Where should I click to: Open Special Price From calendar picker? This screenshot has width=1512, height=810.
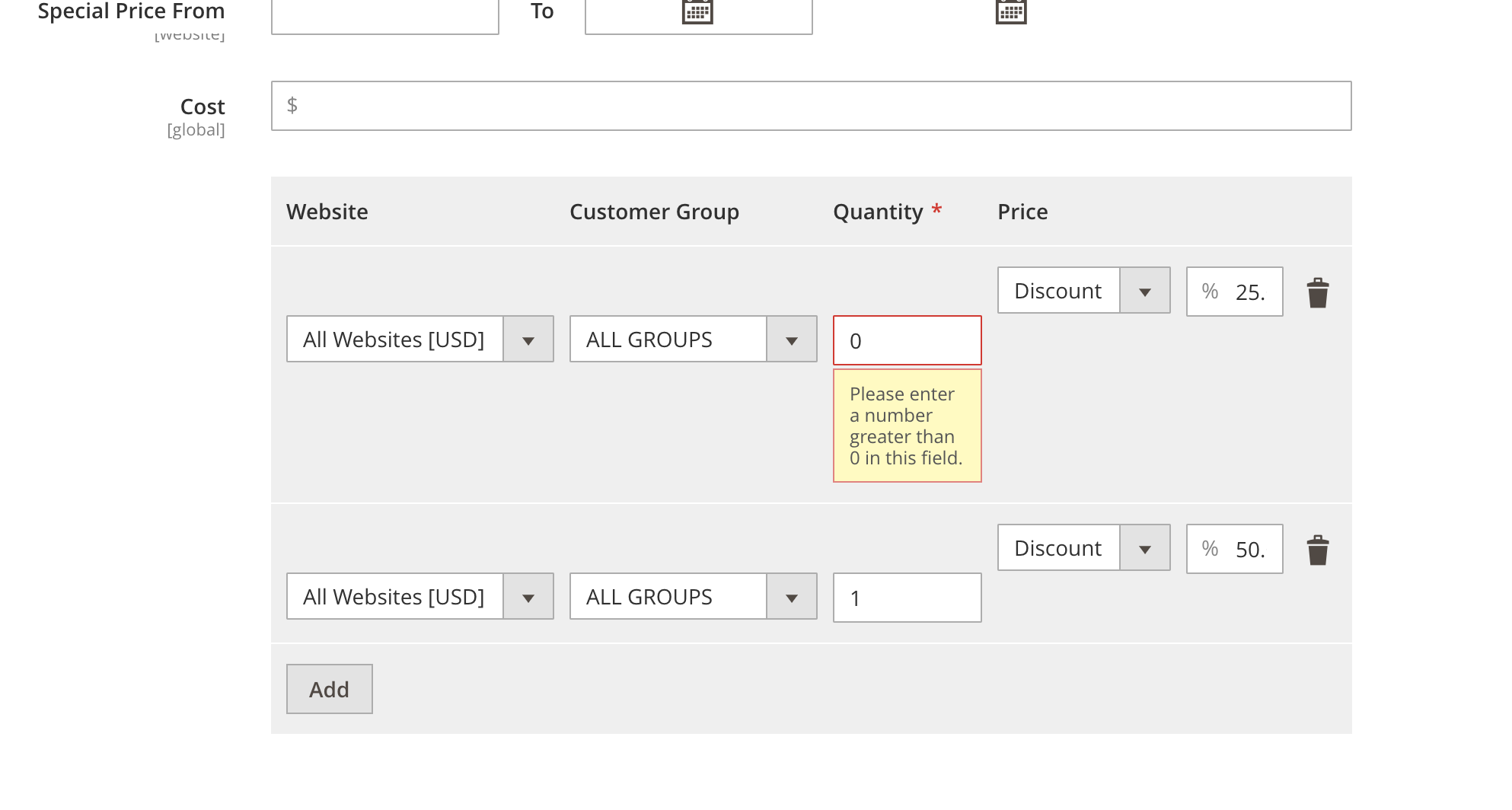point(697,12)
